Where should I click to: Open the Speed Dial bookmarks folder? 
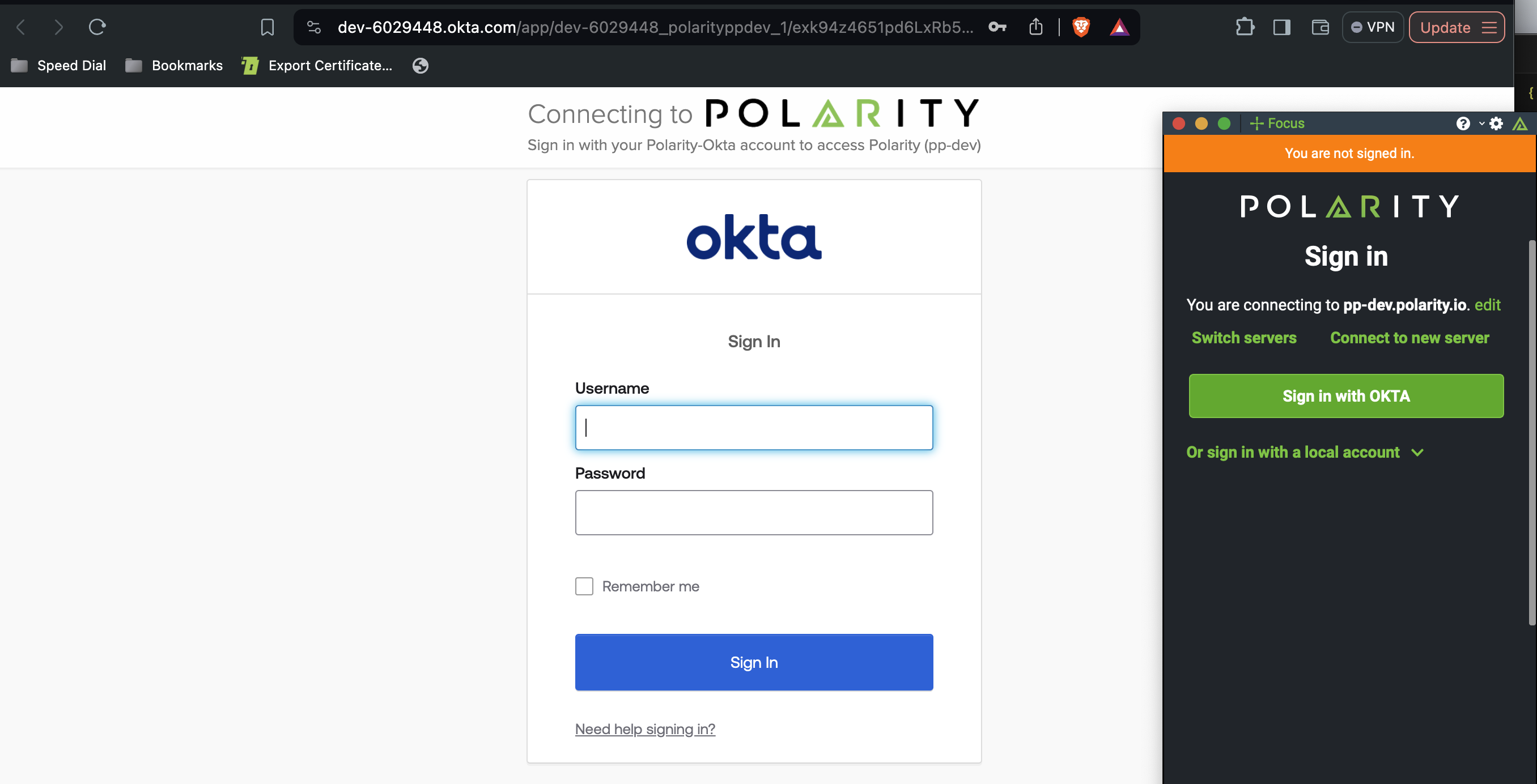point(58,66)
